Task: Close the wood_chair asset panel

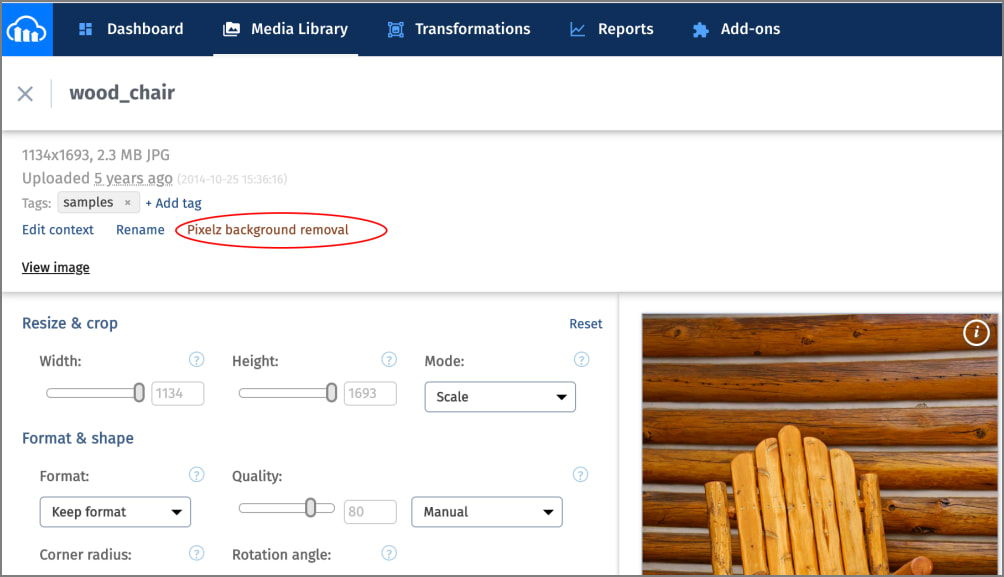Action: (x=26, y=94)
